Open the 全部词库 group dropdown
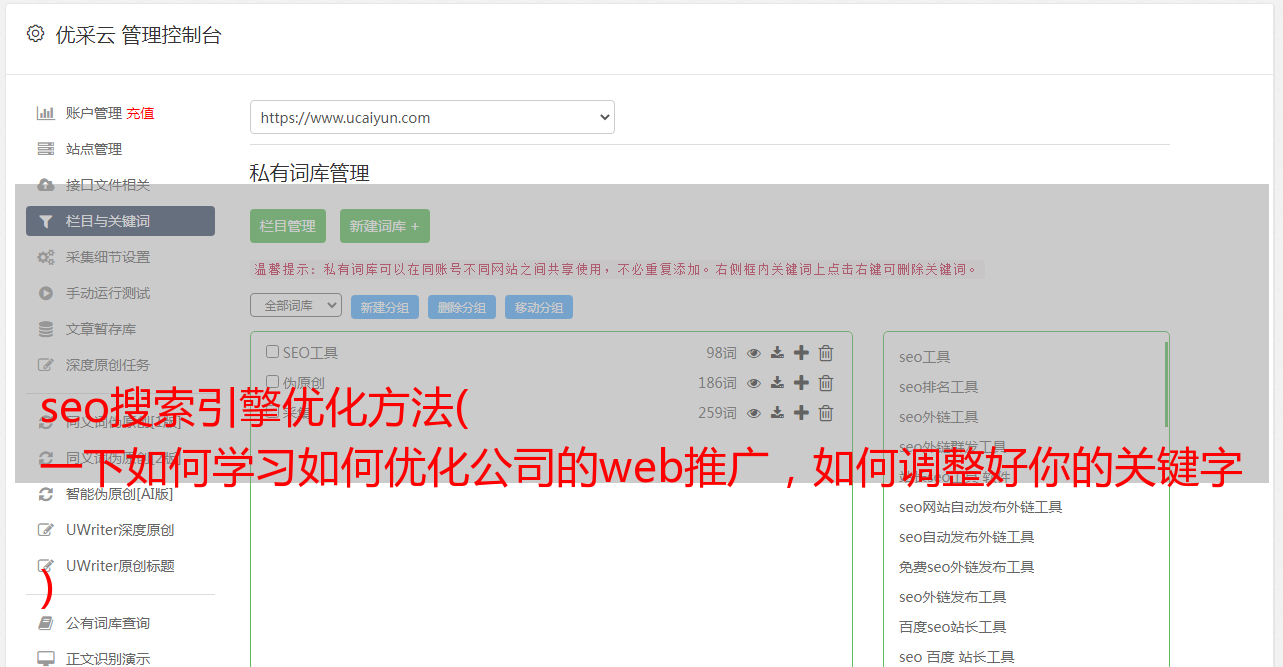Viewport: 1283px width, 667px height. pyautogui.click(x=296, y=305)
